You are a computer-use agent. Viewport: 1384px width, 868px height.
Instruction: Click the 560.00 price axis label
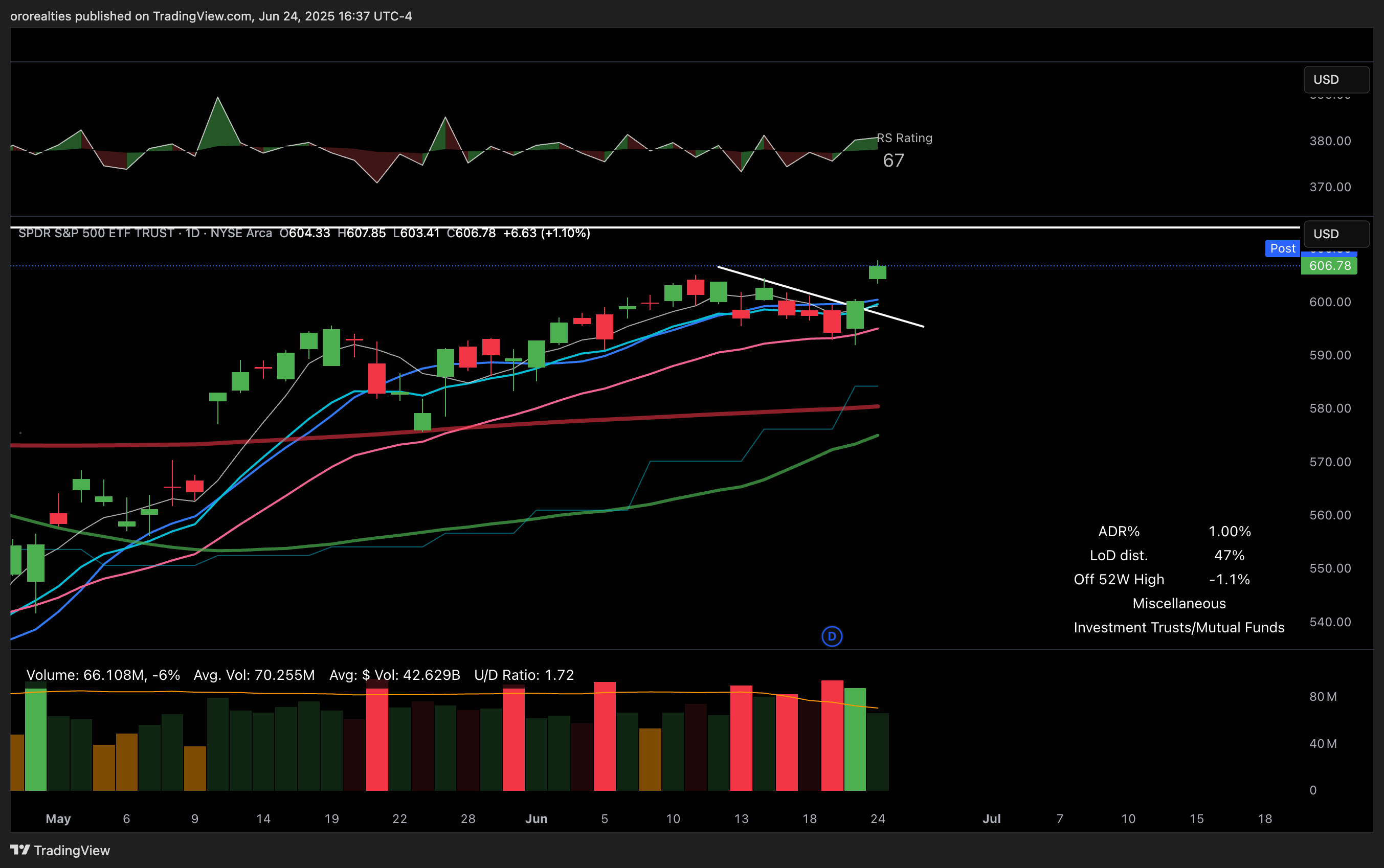coord(1330,515)
